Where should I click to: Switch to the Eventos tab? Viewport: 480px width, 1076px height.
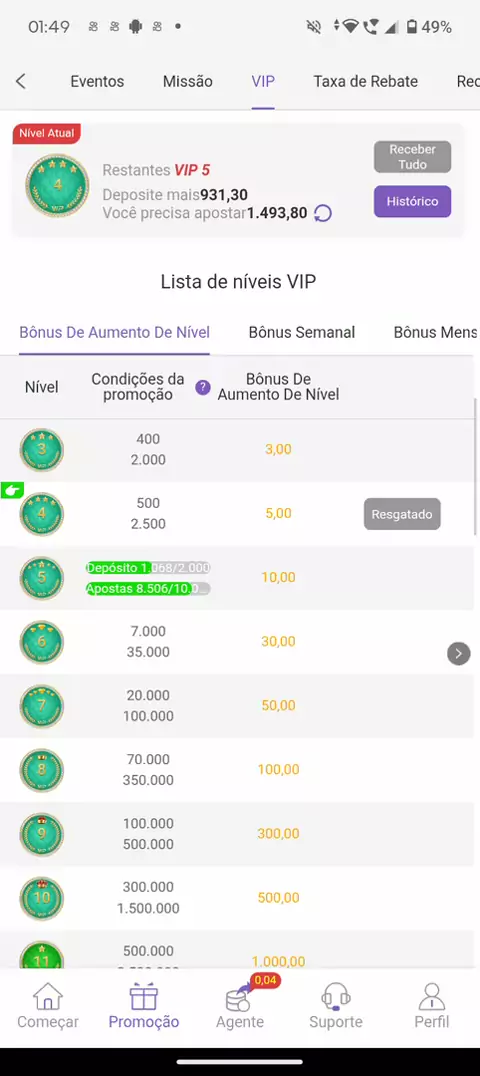click(98, 82)
